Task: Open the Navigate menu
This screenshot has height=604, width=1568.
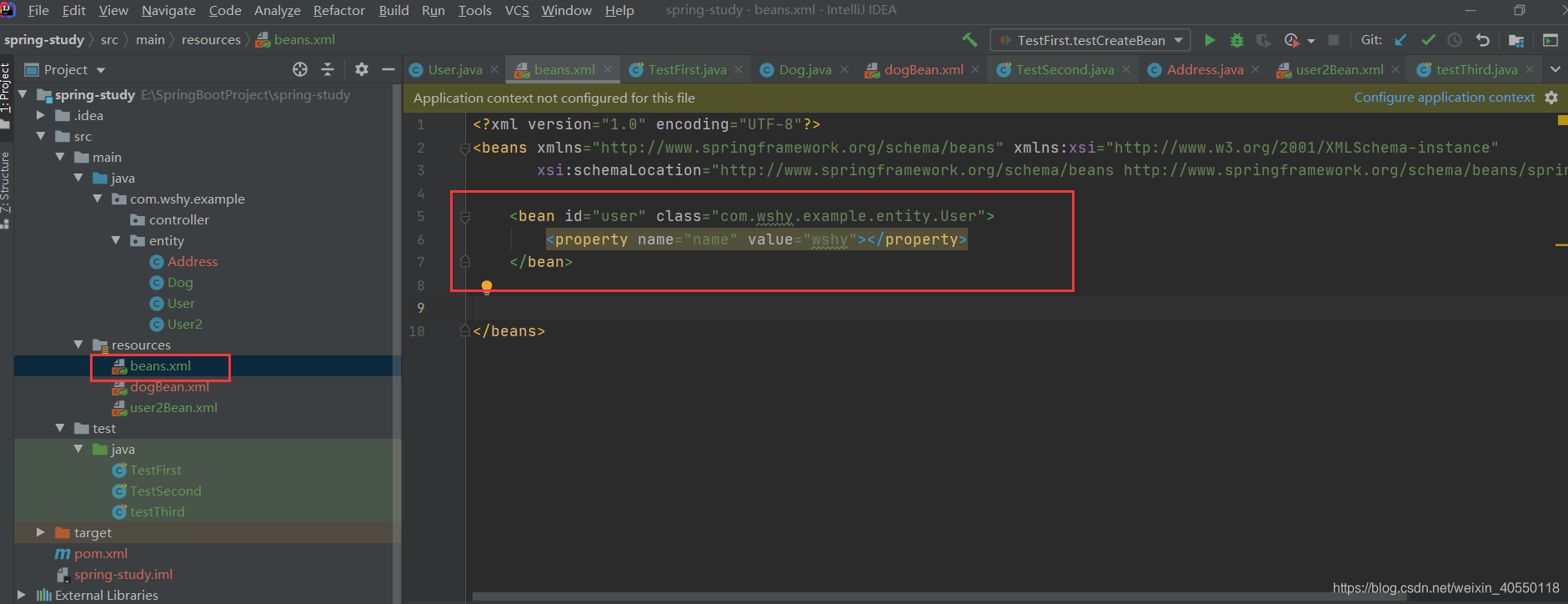Action: (x=168, y=10)
